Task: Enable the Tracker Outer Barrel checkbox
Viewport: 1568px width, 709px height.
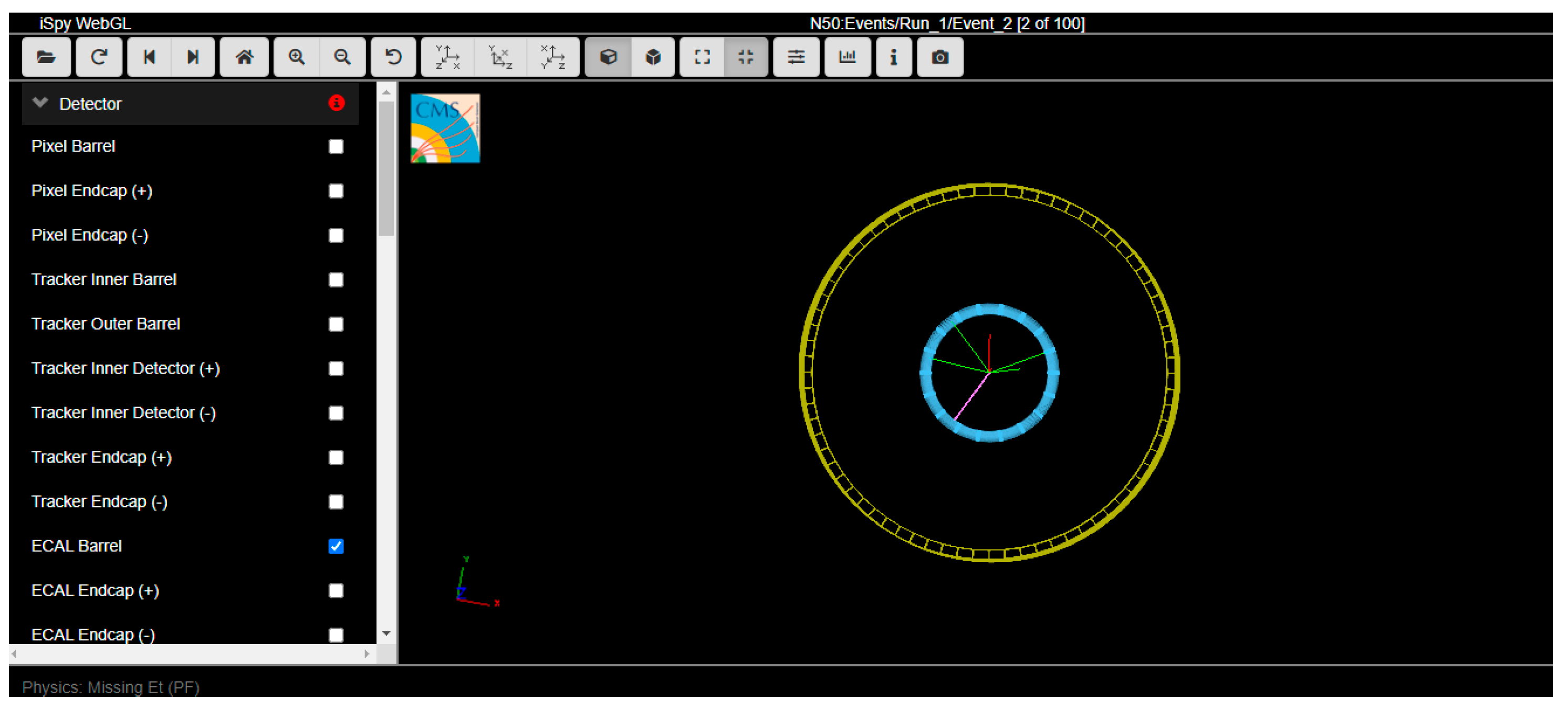Action: (x=336, y=324)
